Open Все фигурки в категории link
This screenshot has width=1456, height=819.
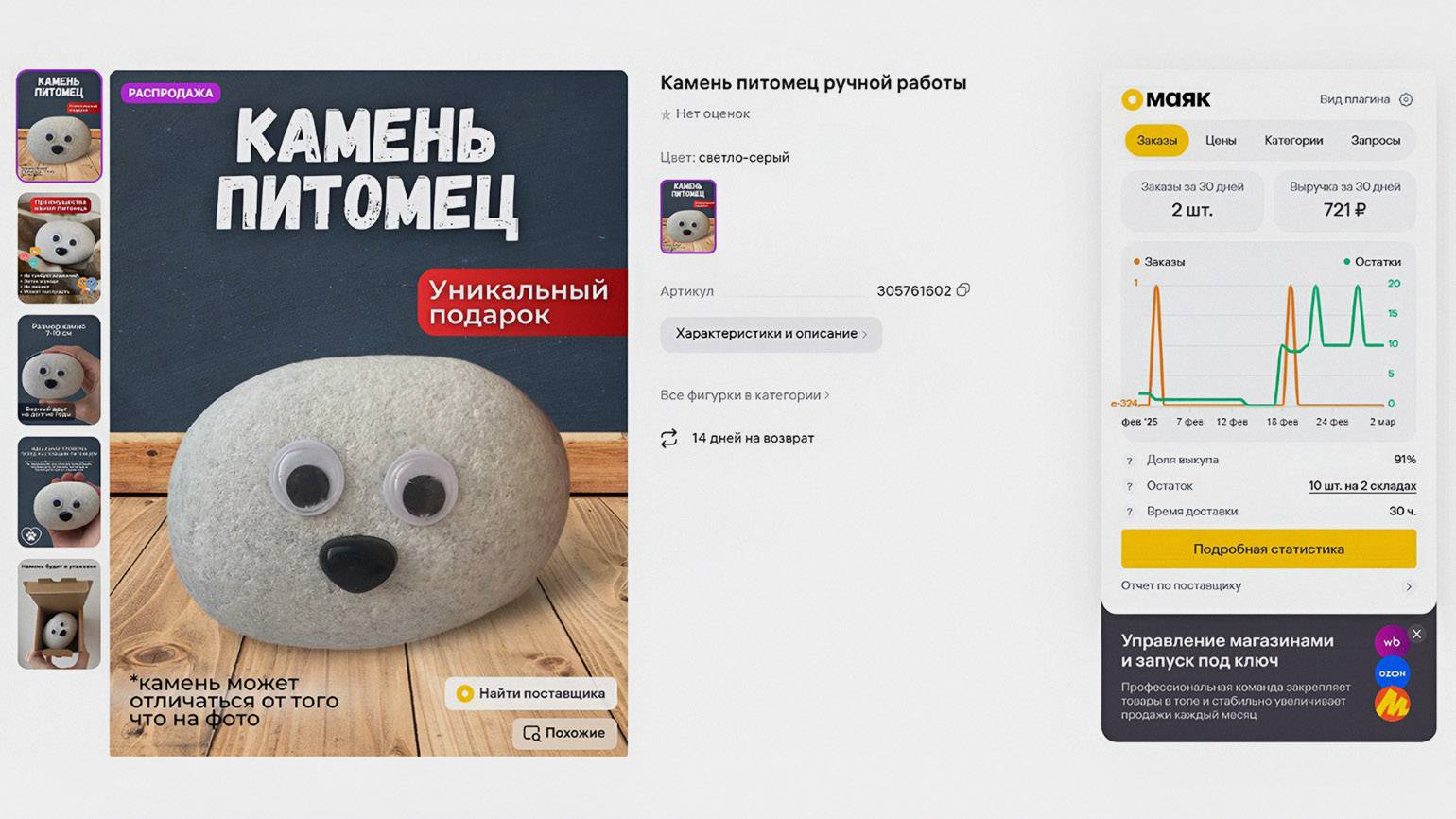745,395
